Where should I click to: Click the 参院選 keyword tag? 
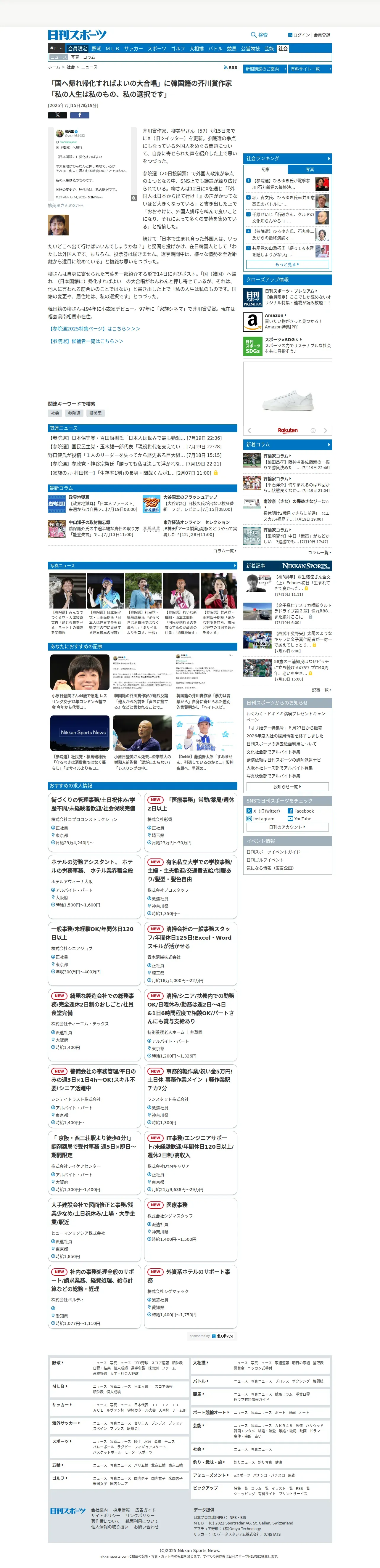pyautogui.click(x=74, y=413)
